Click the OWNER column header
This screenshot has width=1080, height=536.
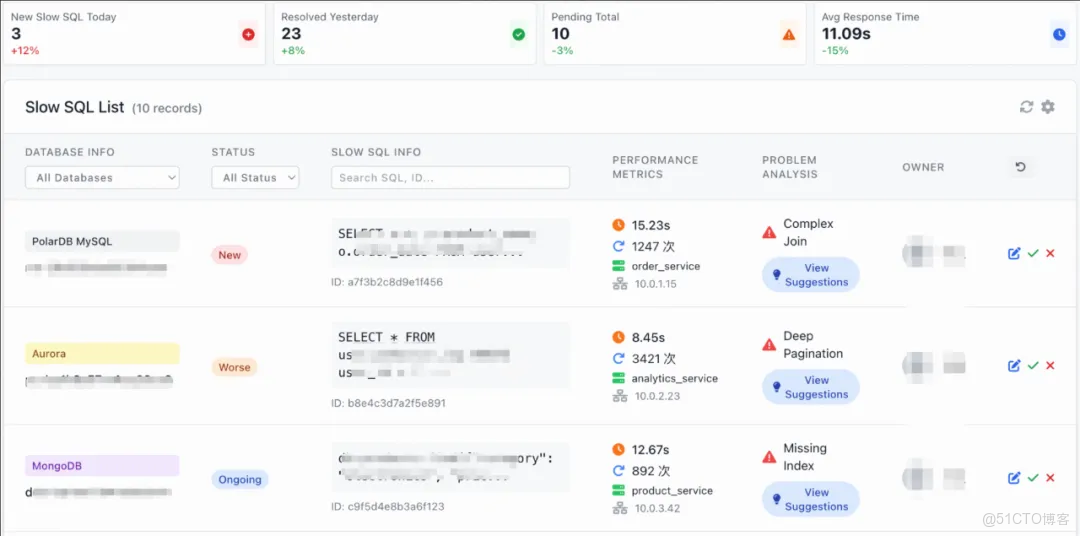(x=923, y=167)
